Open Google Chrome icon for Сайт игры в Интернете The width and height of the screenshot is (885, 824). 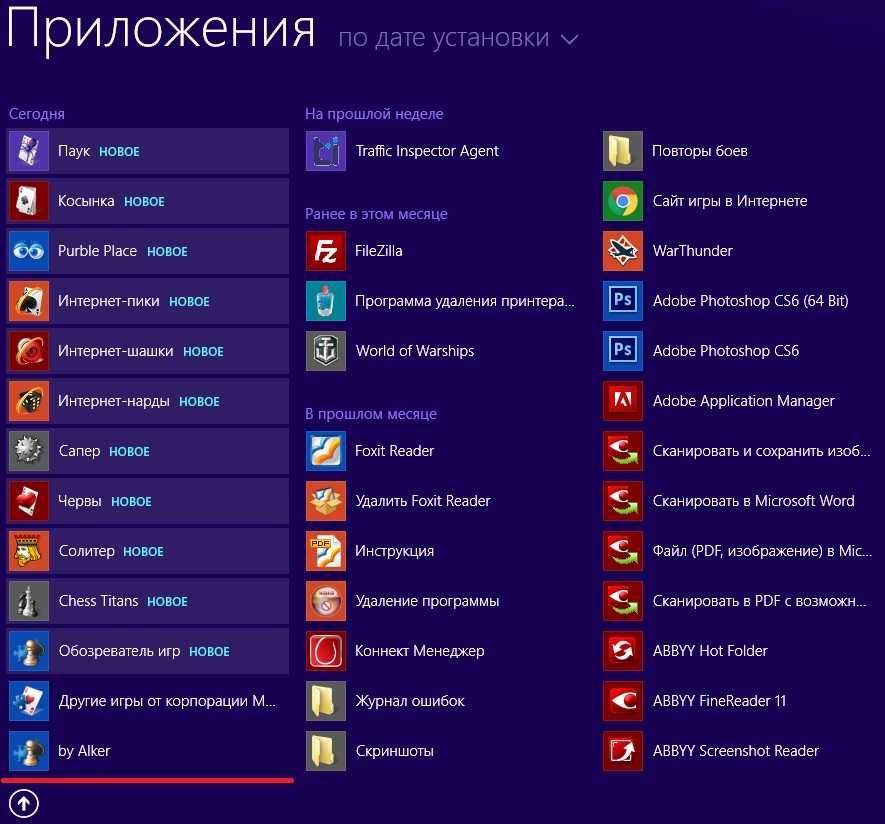click(x=623, y=201)
